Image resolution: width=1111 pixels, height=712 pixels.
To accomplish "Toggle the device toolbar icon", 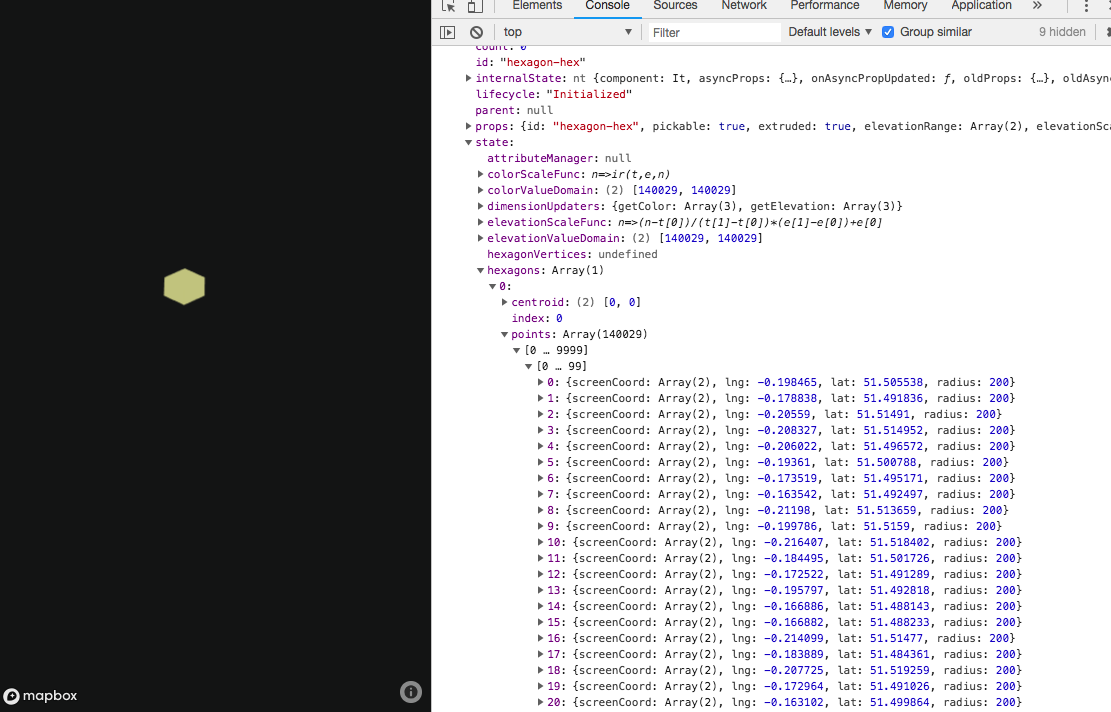I will coord(475,6).
